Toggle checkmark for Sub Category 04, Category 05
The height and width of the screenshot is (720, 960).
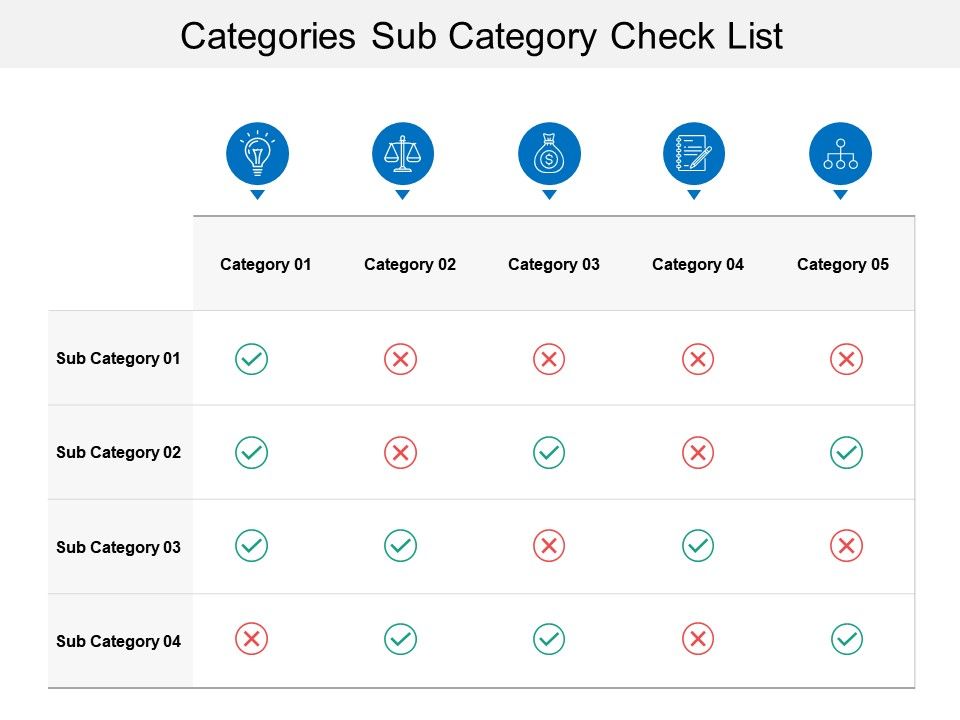click(846, 638)
